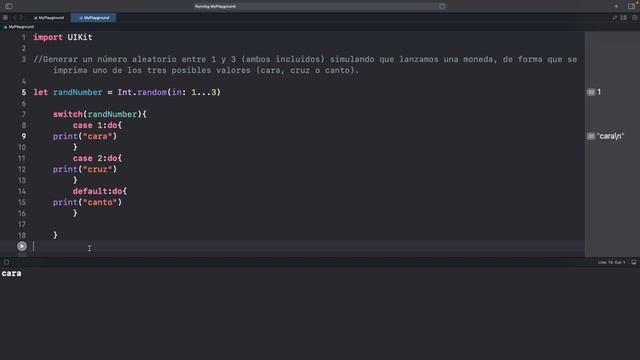
Task: Run the playground with play button
Action: (22, 246)
